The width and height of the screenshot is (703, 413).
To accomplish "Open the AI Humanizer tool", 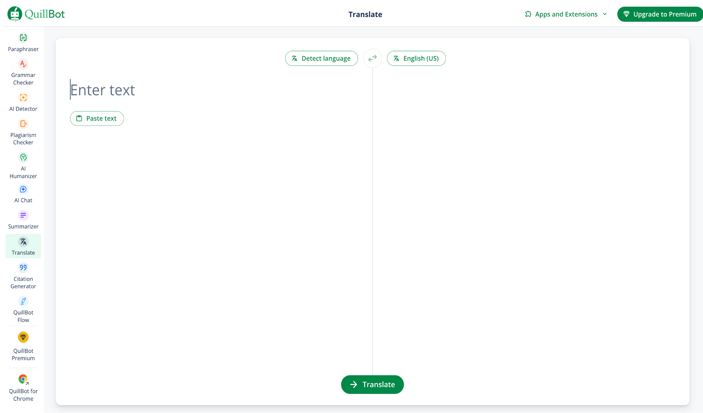I will pyautogui.click(x=23, y=165).
